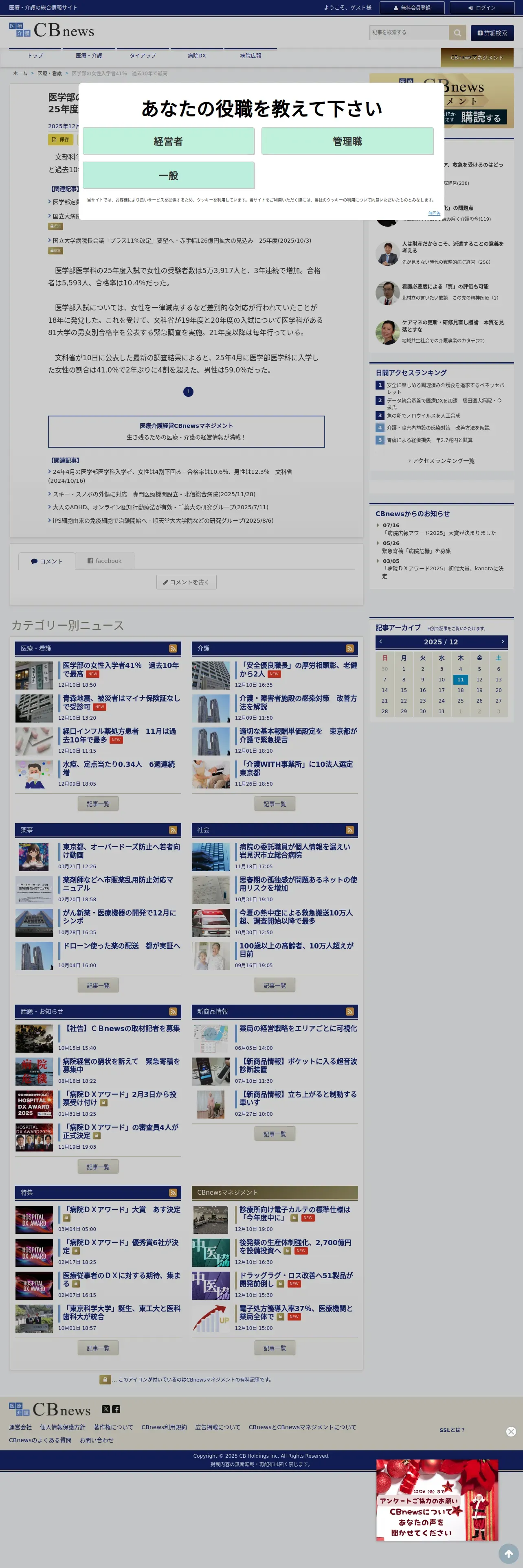
Task: Open RSS feed for 介護 category
Action: pyautogui.click(x=349, y=648)
